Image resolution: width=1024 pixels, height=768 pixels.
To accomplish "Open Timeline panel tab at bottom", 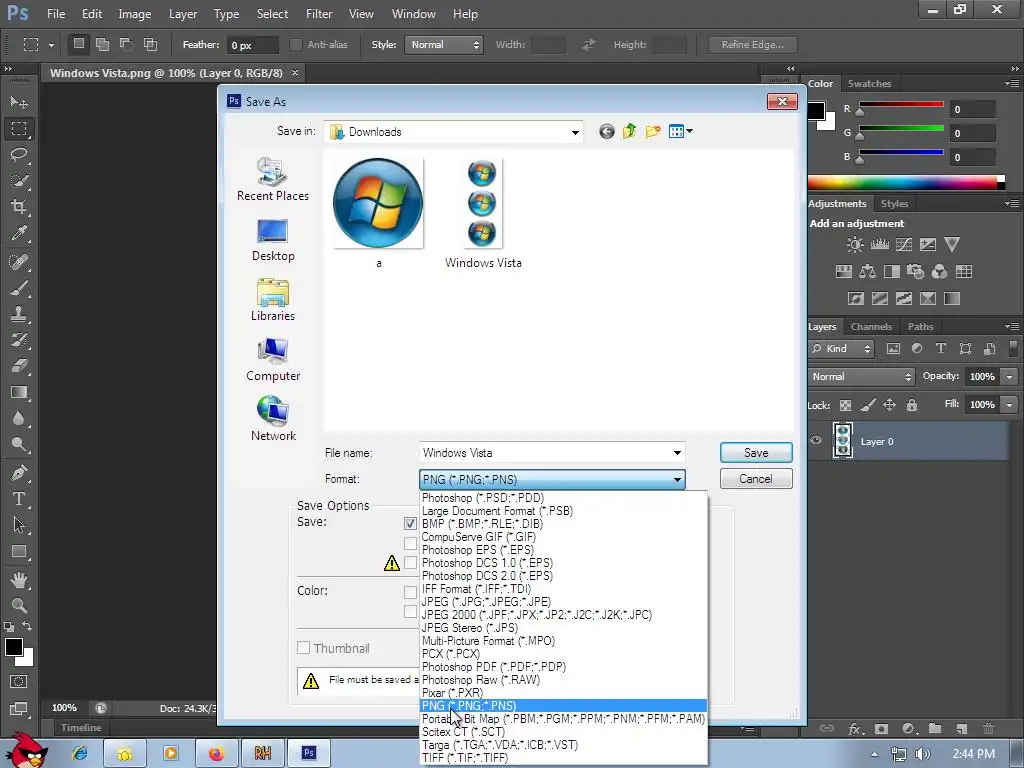I will click(x=81, y=728).
